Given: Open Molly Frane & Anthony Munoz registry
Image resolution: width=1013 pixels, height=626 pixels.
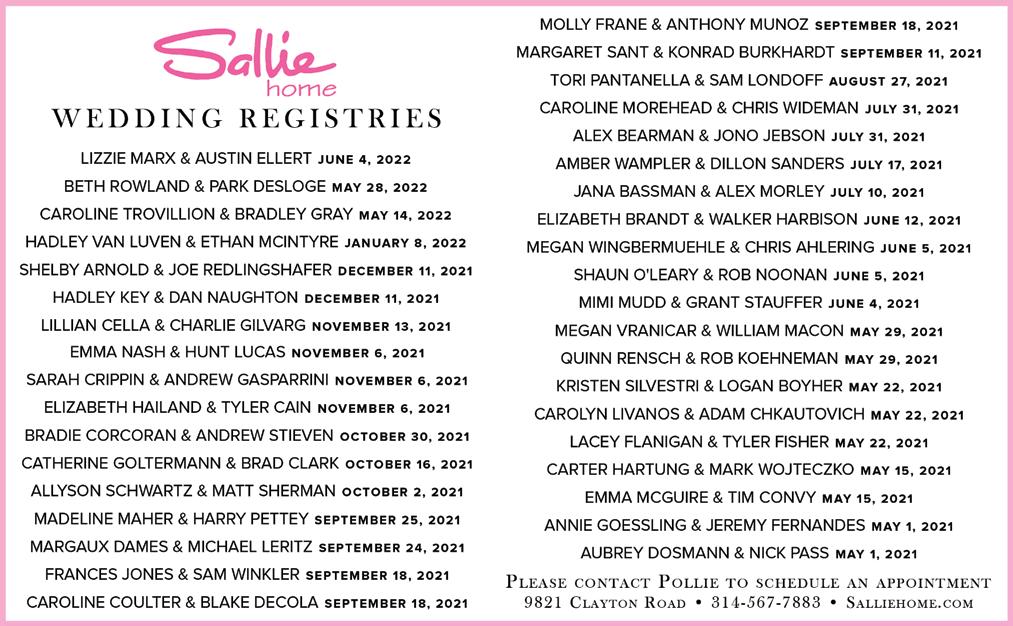Looking at the screenshot, I should (x=749, y=25).
